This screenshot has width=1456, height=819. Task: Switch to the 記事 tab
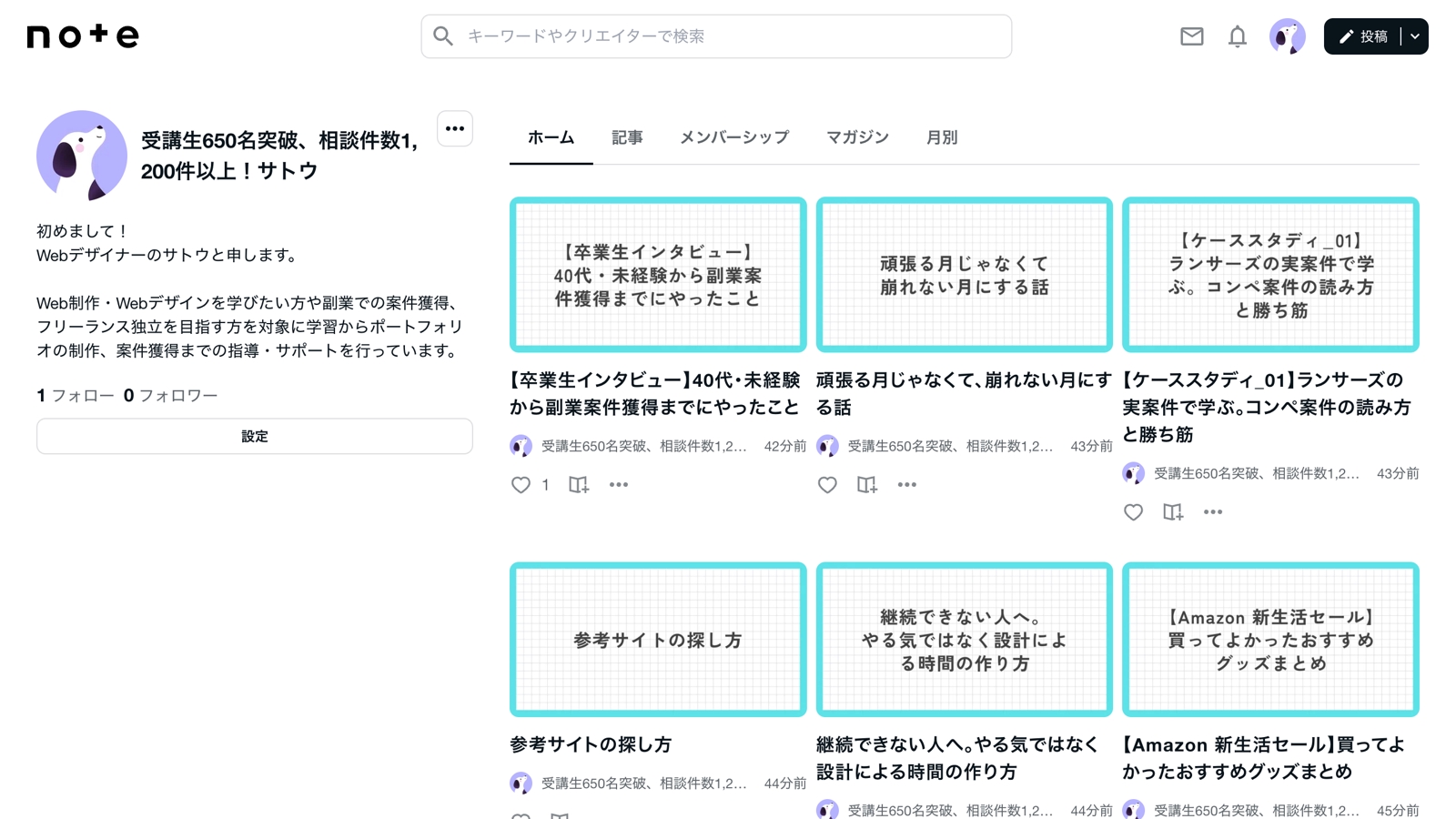tap(627, 137)
